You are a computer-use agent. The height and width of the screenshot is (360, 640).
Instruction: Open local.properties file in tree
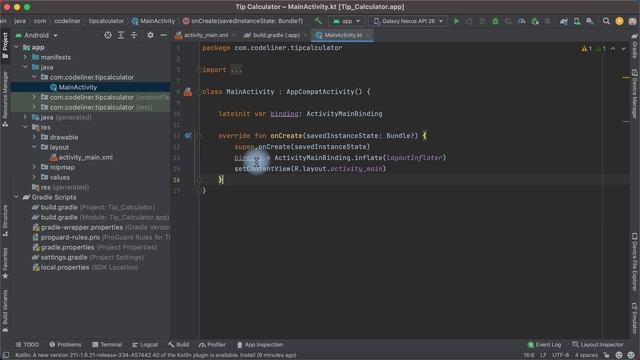tap(65, 267)
